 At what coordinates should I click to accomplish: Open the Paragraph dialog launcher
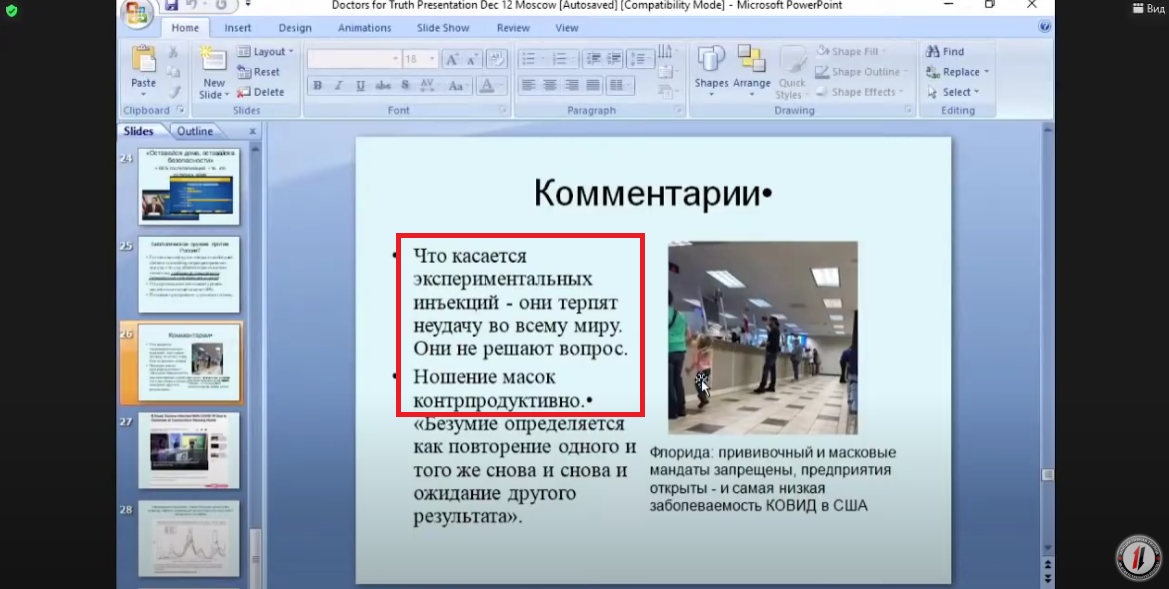coord(678,110)
